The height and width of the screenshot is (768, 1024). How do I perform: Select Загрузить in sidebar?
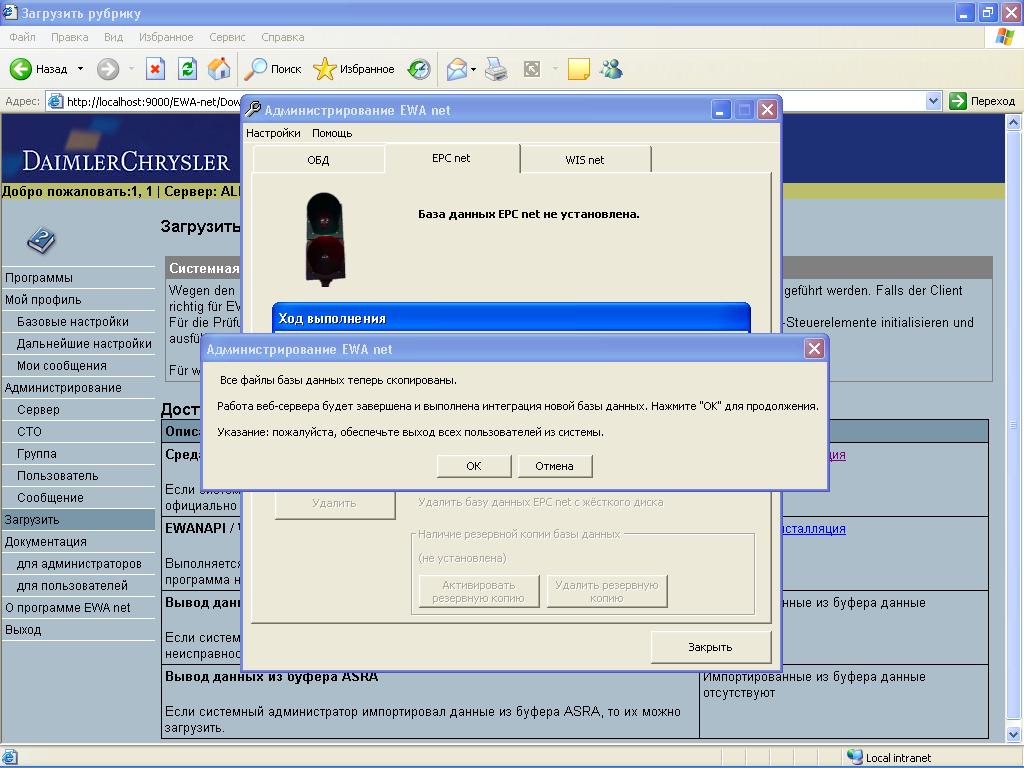[78, 520]
